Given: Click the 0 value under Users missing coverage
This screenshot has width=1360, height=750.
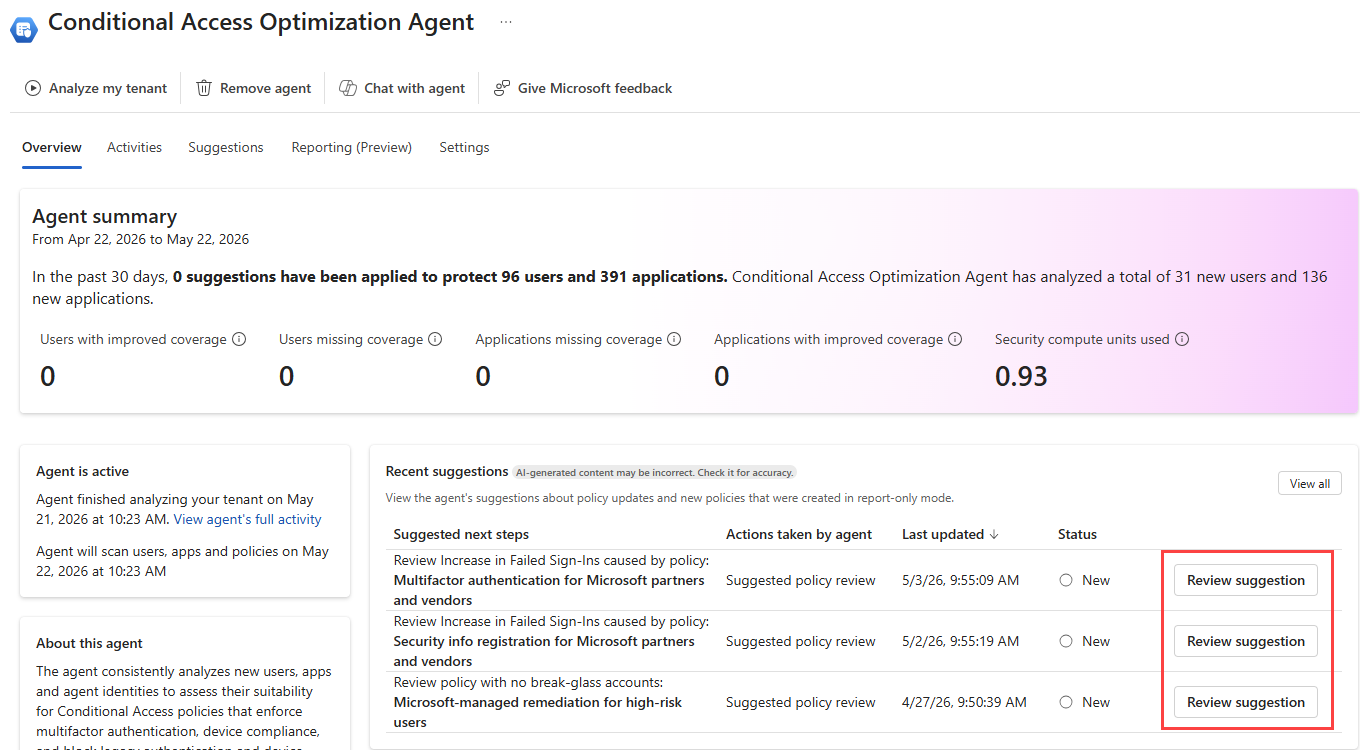Looking at the screenshot, I should point(287,377).
